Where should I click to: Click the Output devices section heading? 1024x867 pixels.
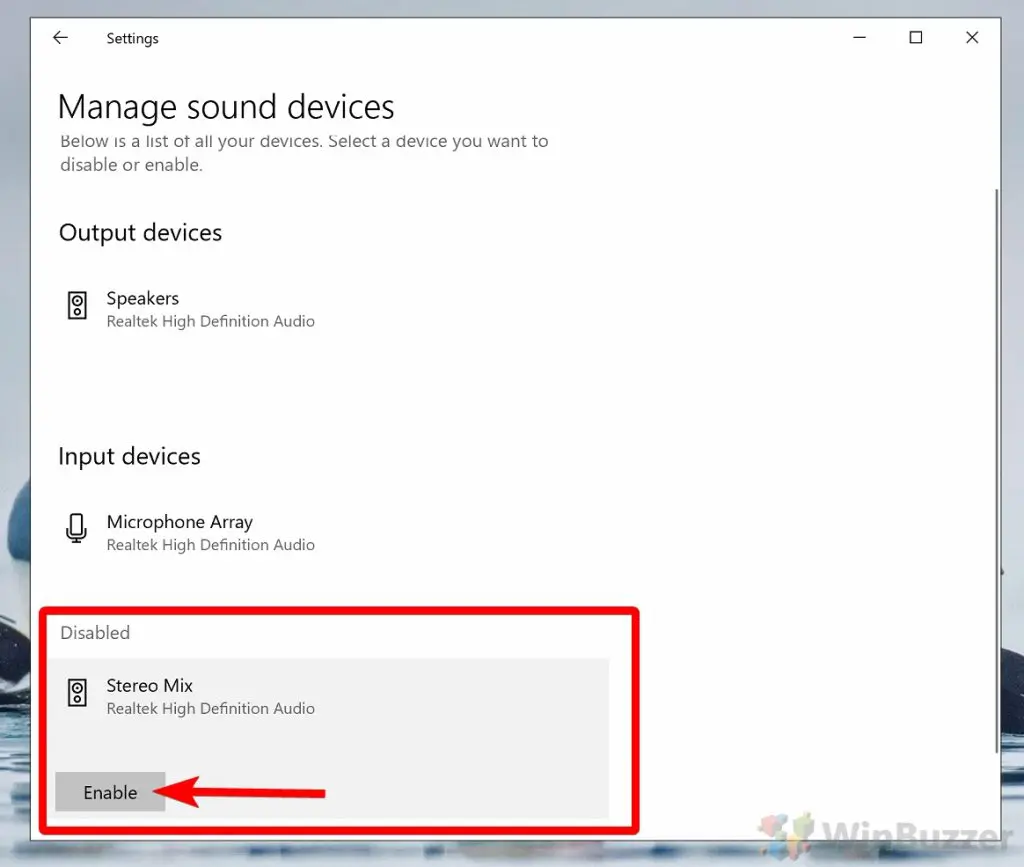[140, 232]
